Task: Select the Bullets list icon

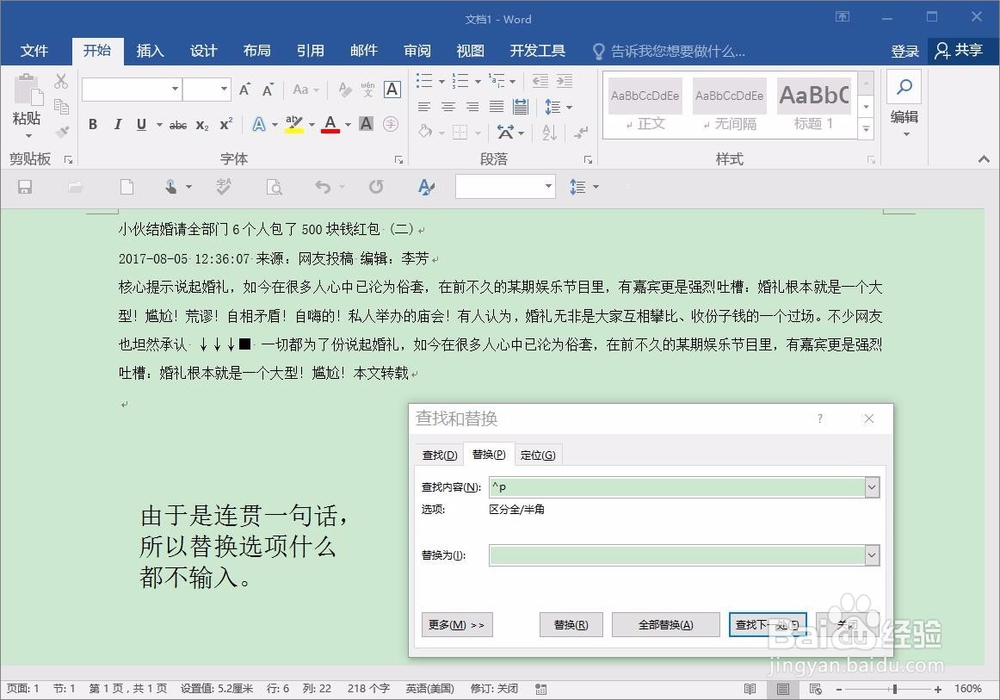Action: point(424,82)
